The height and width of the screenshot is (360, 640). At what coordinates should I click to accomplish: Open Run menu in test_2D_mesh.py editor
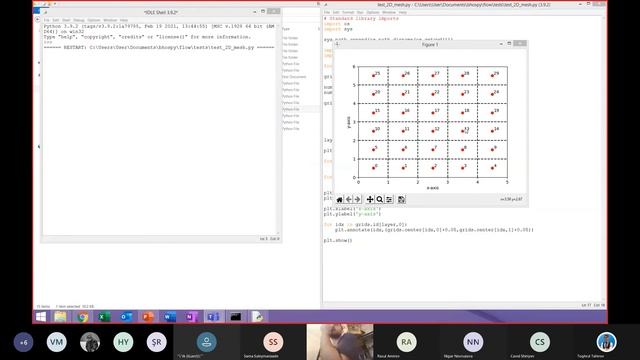click(x=360, y=12)
